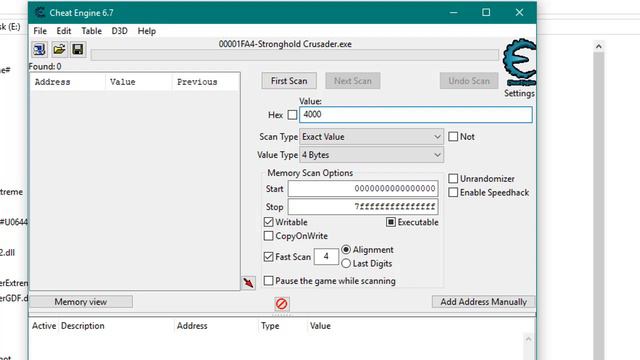The height and width of the screenshot is (360, 640).
Task: Click the Start address field
Action: pyautogui.click(x=363, y=189)
